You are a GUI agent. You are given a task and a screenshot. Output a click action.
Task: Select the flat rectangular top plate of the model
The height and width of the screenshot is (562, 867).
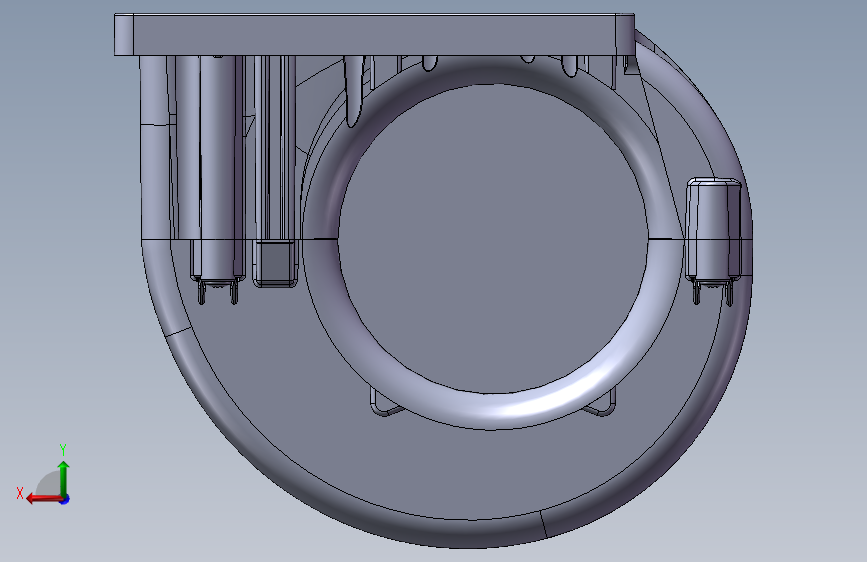click(x=374, y=35)
